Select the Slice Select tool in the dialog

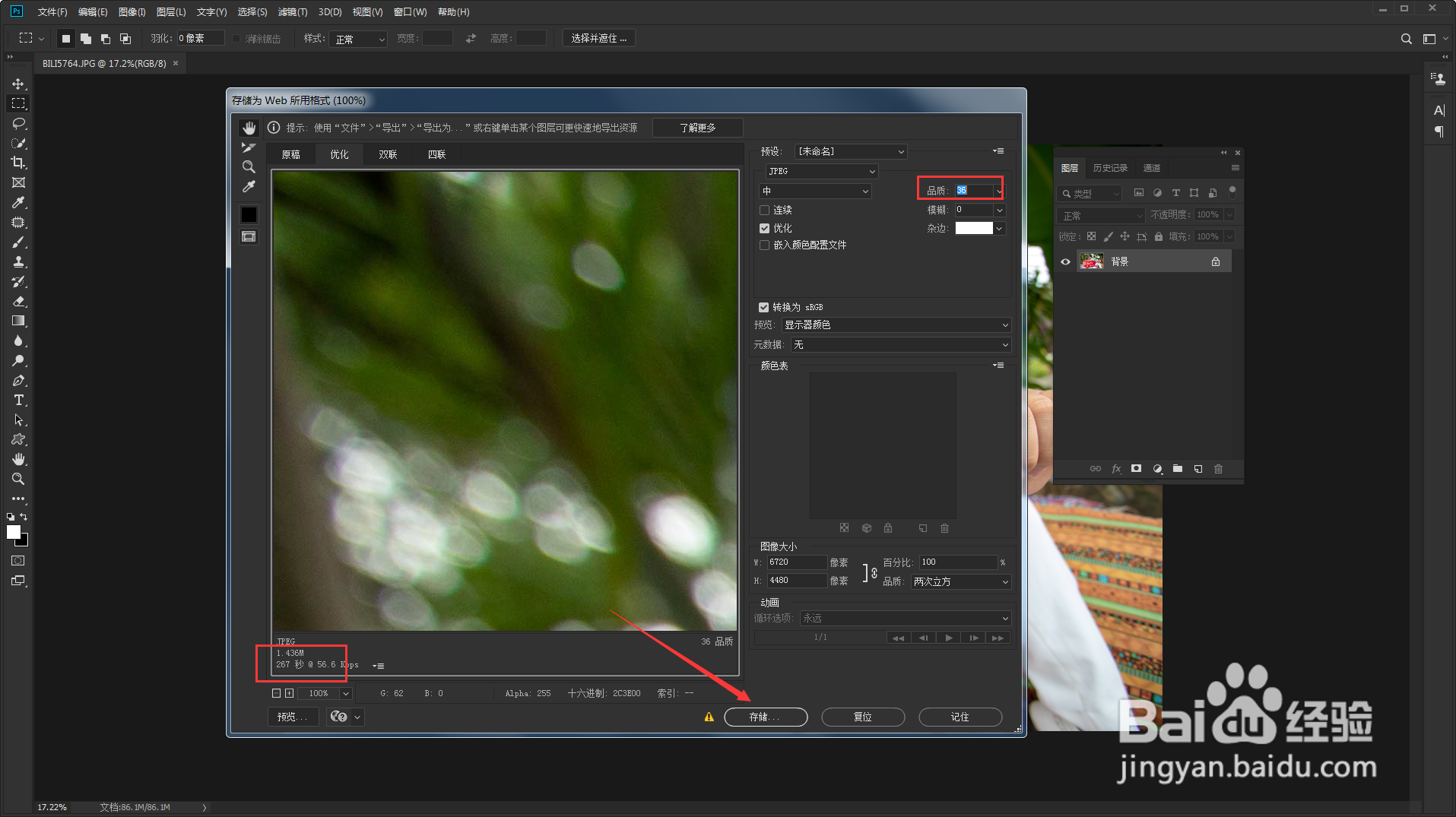249,147
